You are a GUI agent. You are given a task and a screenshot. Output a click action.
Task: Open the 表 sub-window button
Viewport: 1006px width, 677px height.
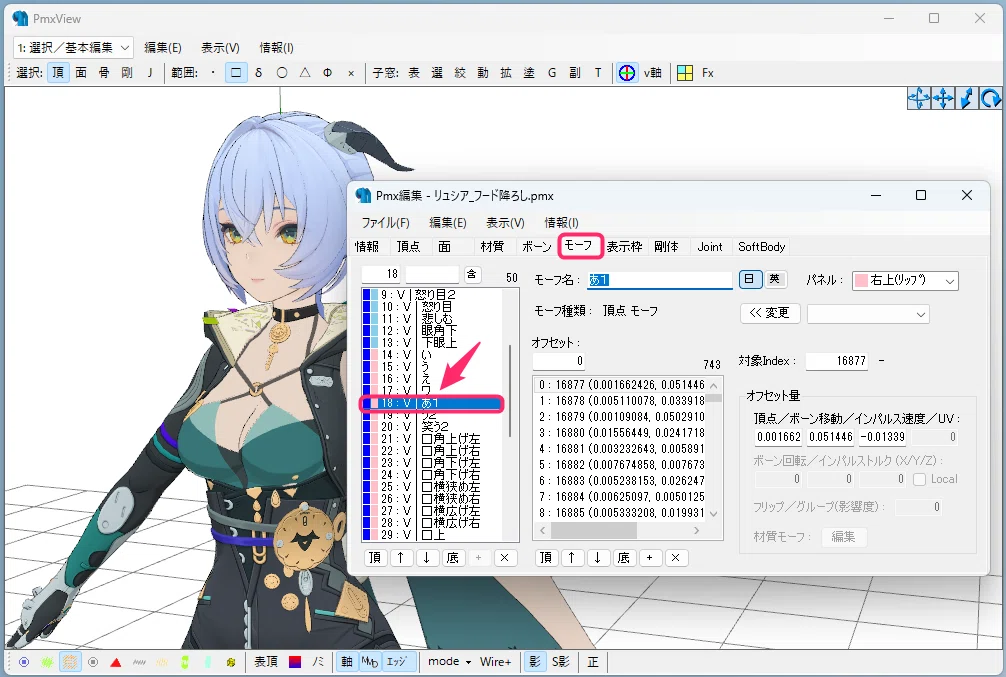(x=414, y=73)
